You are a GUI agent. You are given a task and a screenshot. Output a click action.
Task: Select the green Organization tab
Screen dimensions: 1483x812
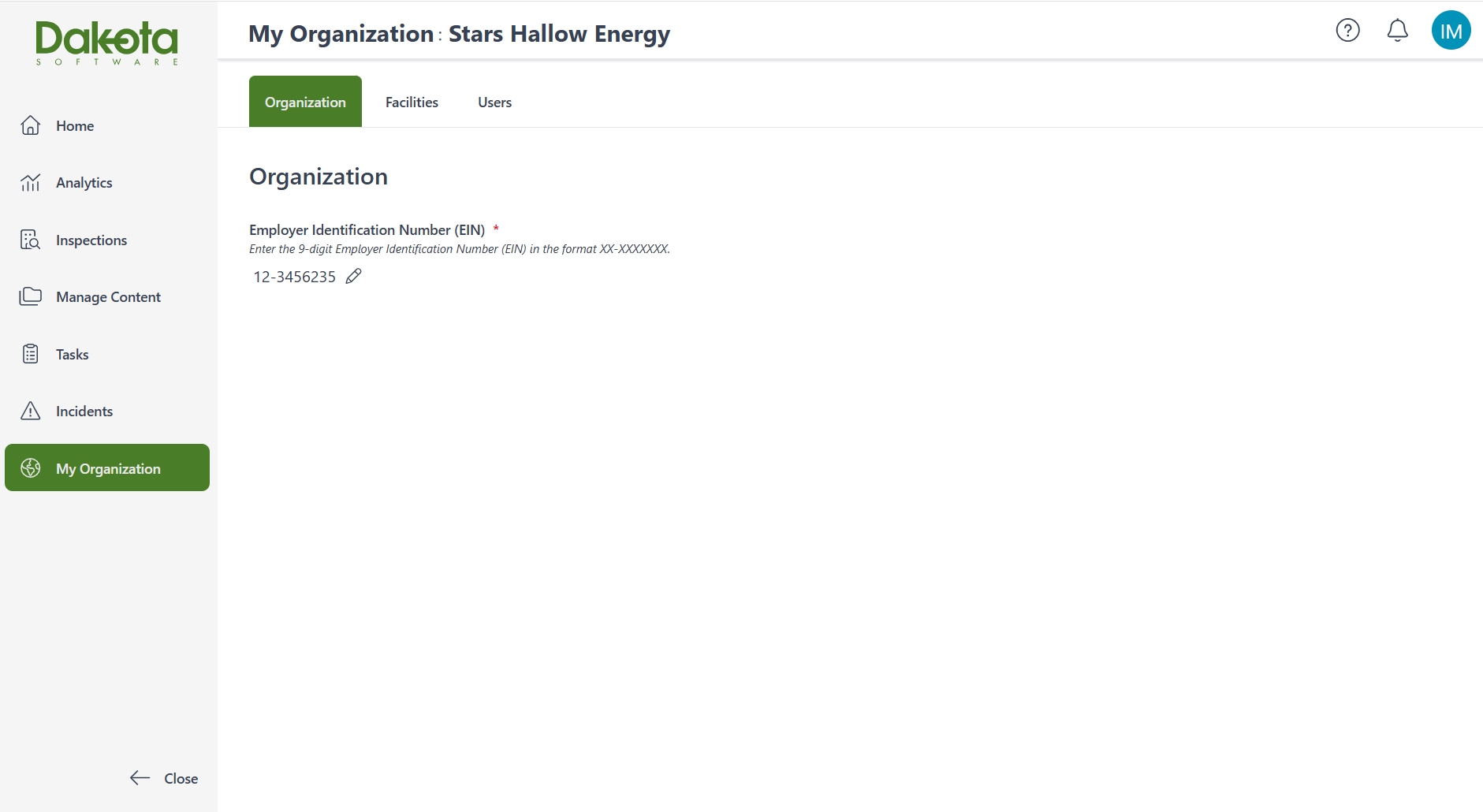click(305, 102)
